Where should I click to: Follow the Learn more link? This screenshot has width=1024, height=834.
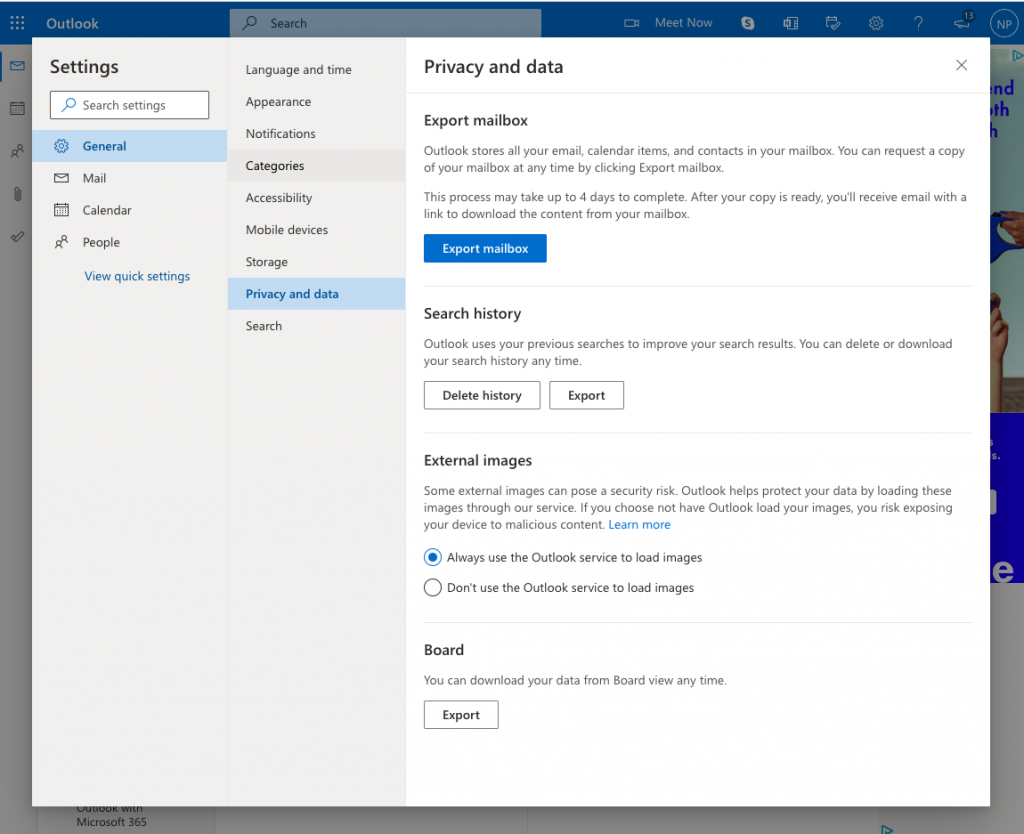(639, 524)
